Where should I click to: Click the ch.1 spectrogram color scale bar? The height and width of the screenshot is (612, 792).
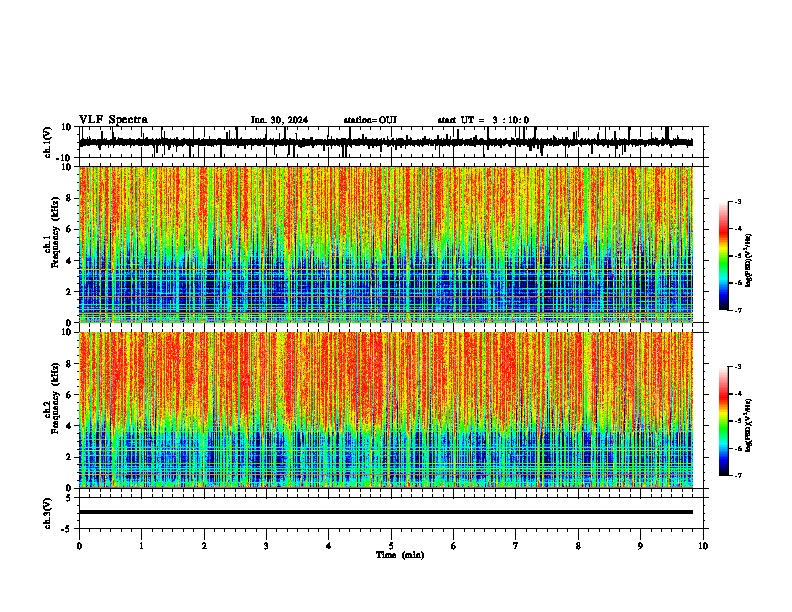(x=723, y=256)
